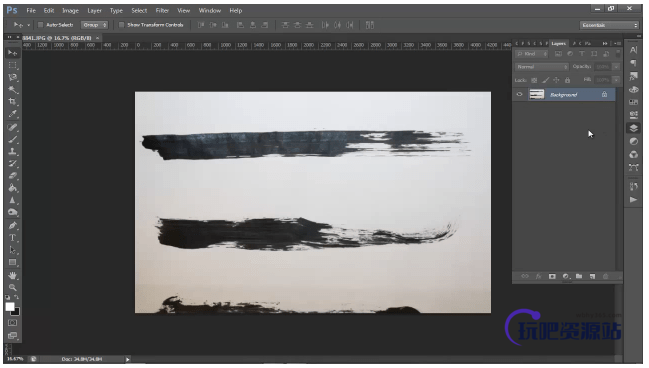Open the File menu
Viewport: 649px width, 368px height.
pyautogui.click(x=31, y=10)
